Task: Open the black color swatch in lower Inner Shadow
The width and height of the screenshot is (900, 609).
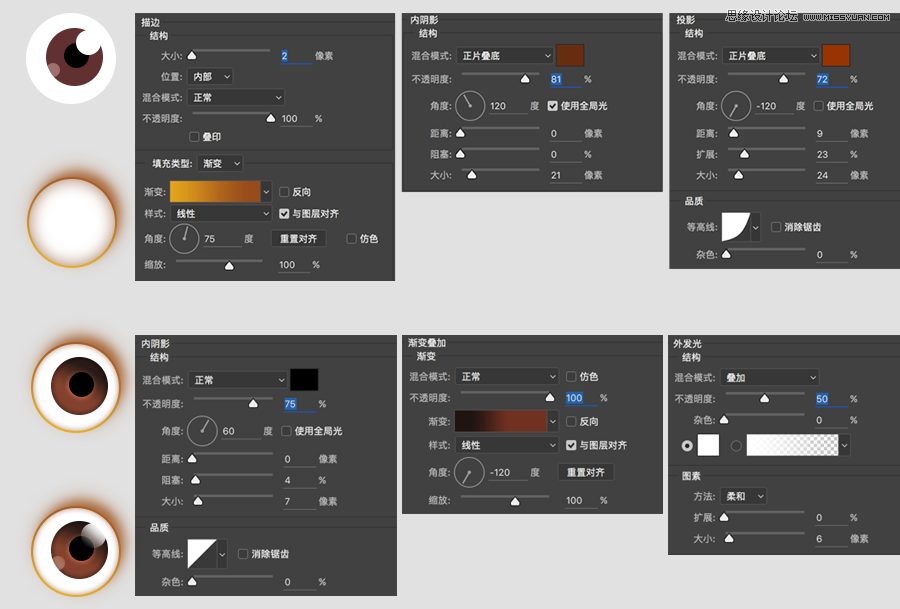Action: point(304,380)
